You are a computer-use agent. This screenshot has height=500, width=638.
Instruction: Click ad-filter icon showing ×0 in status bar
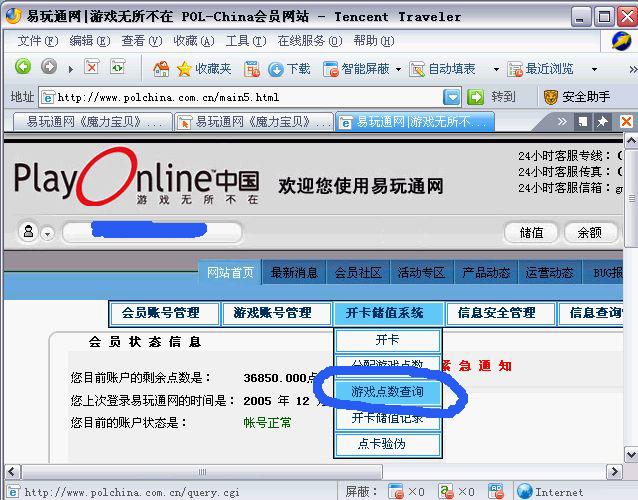[446, 491]
